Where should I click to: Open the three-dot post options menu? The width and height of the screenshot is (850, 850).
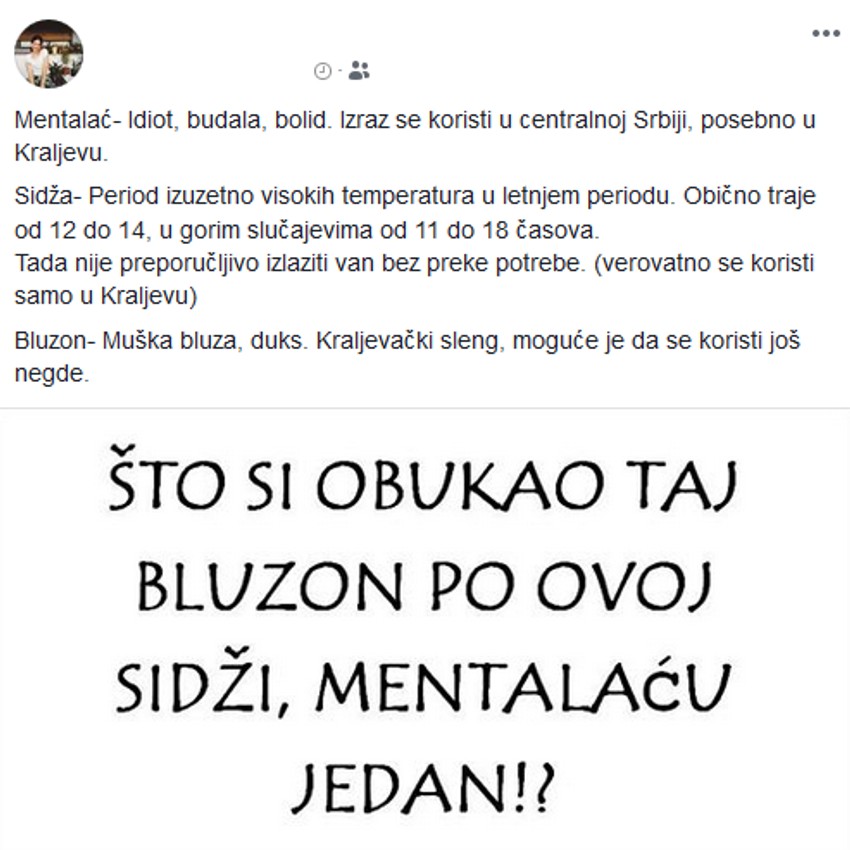[826, 34]
